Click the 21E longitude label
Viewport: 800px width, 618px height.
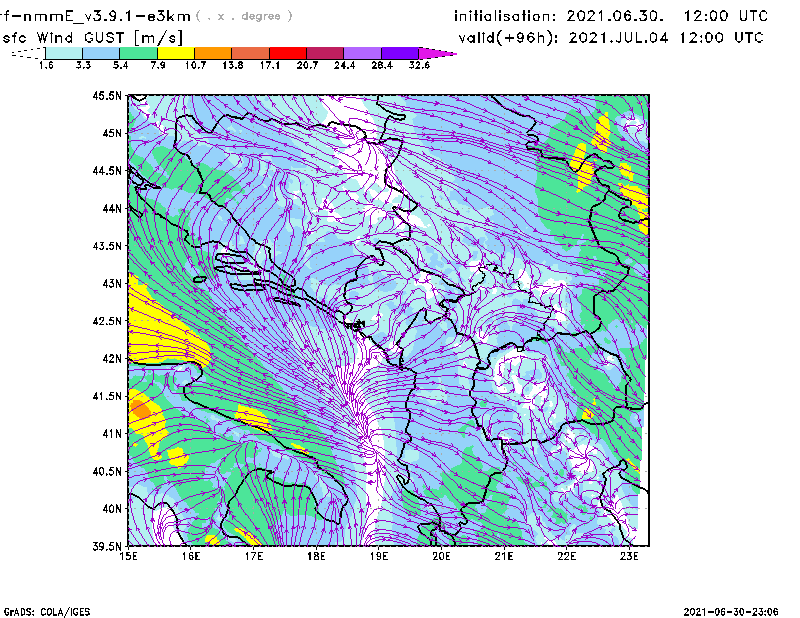[x=504, y=556]
